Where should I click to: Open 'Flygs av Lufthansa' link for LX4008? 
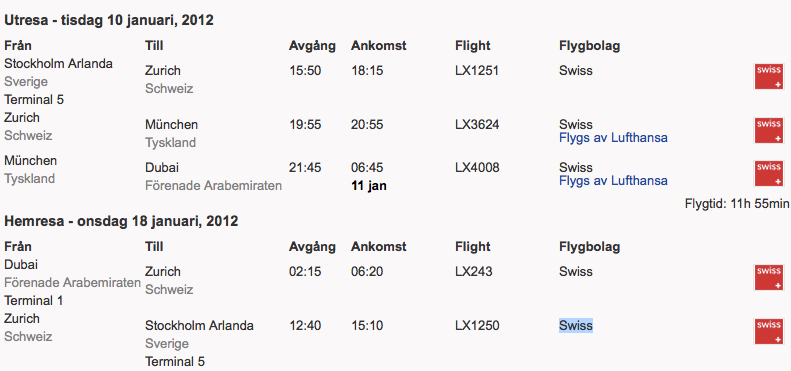(x=613, y=180)
